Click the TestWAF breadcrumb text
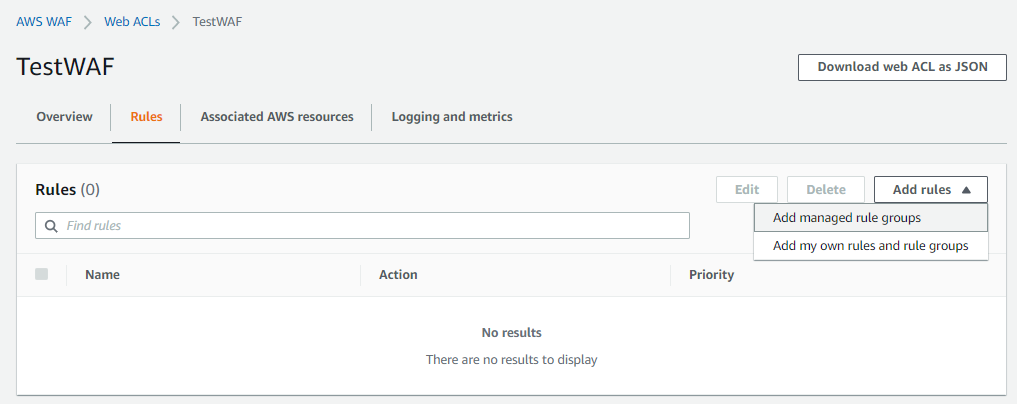The height and width of the screenshot is (404, 1017). pyautogui.click(x=217, y=21)
